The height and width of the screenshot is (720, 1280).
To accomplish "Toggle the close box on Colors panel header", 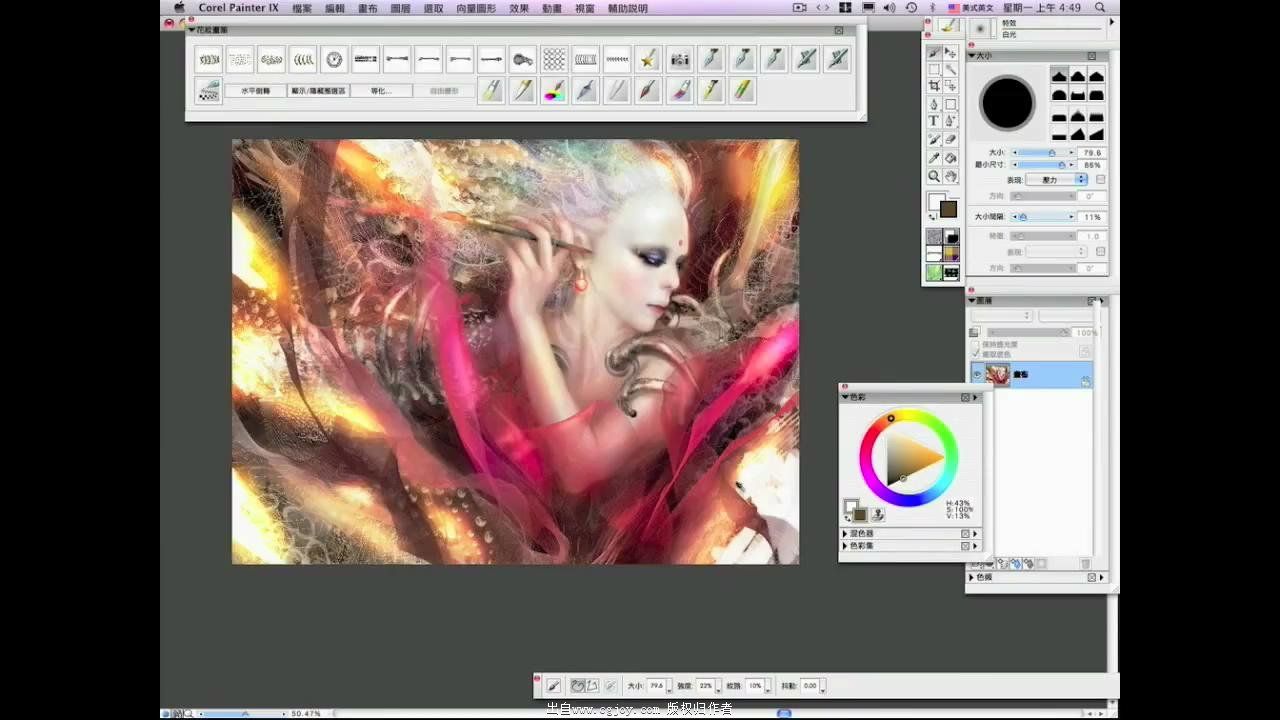I will [x=965, y=397].
